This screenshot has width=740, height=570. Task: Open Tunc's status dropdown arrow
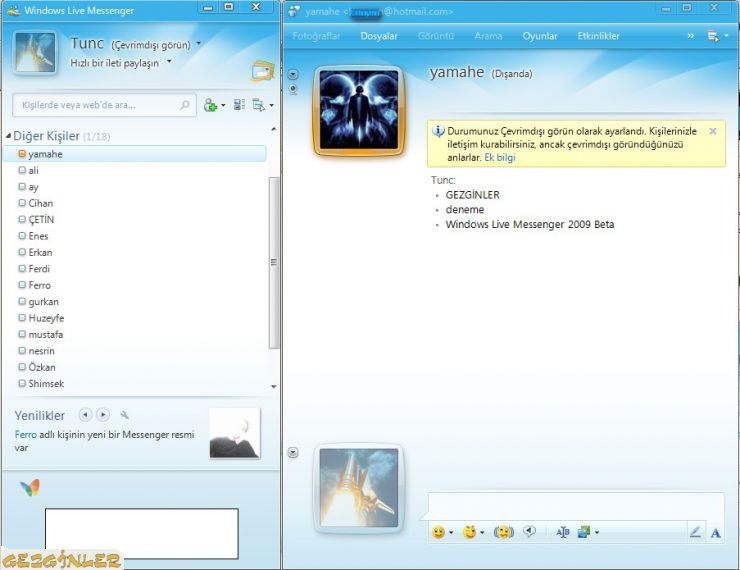pos(199,43)
